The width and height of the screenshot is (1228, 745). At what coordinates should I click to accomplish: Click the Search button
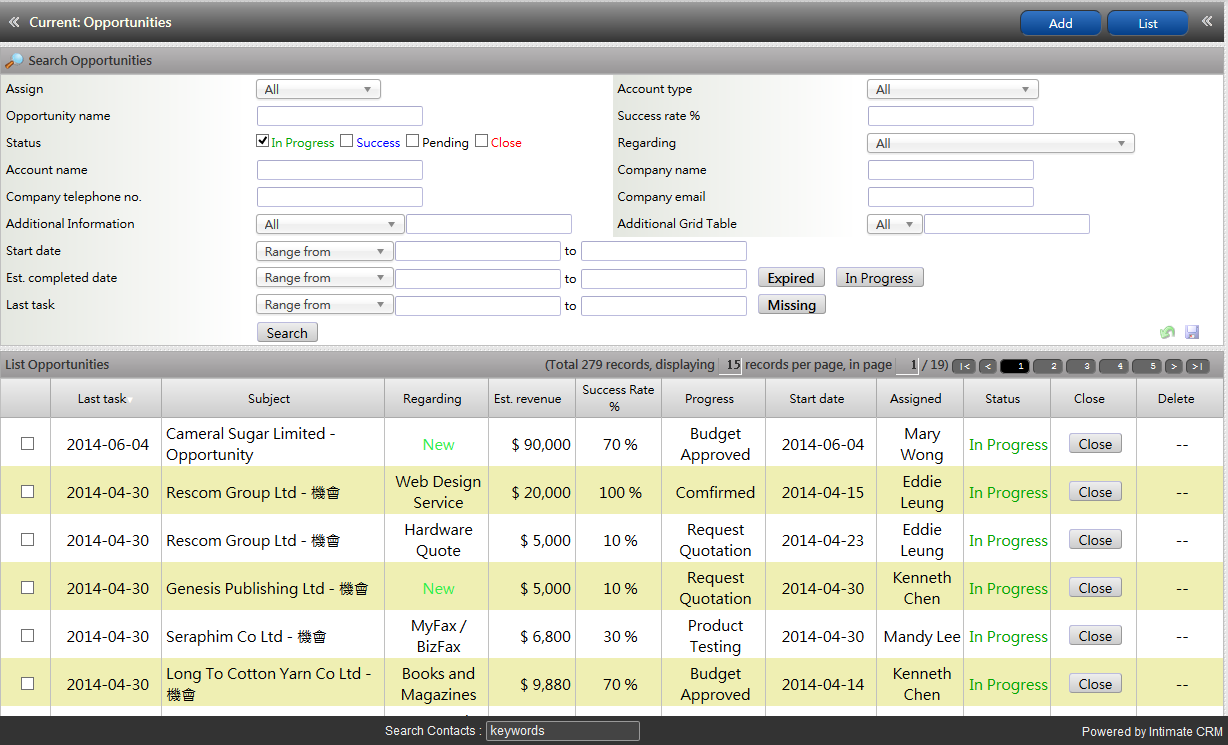[287, 332]
